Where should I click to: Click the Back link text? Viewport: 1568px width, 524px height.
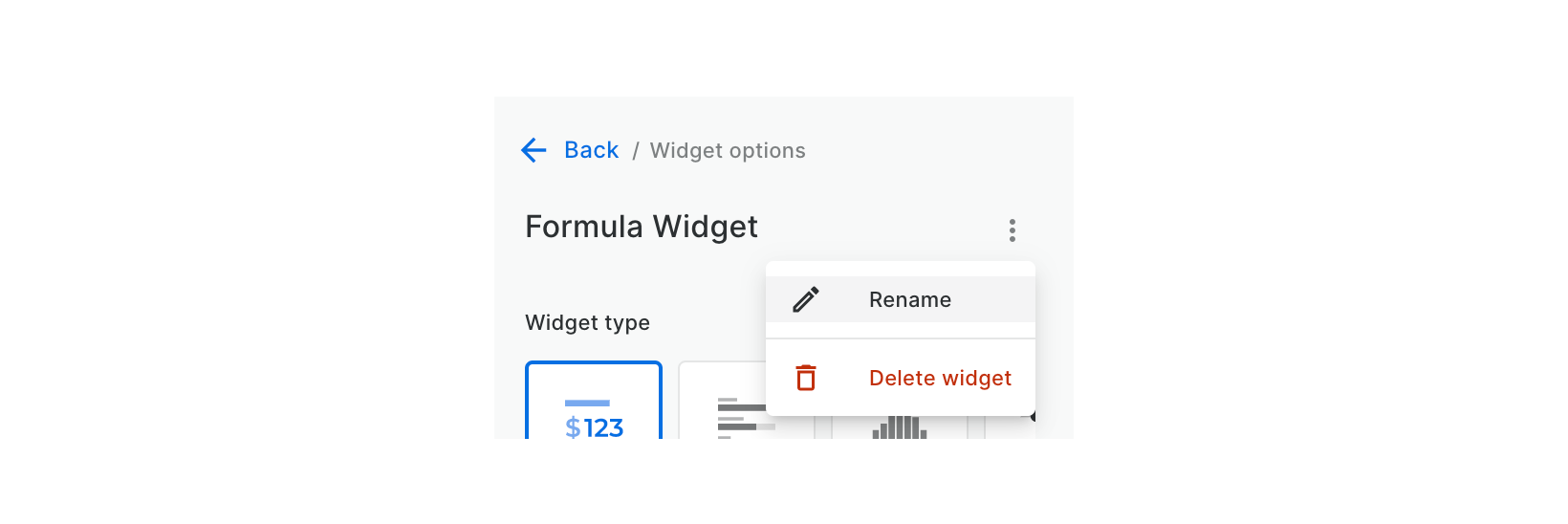point(591,150)
